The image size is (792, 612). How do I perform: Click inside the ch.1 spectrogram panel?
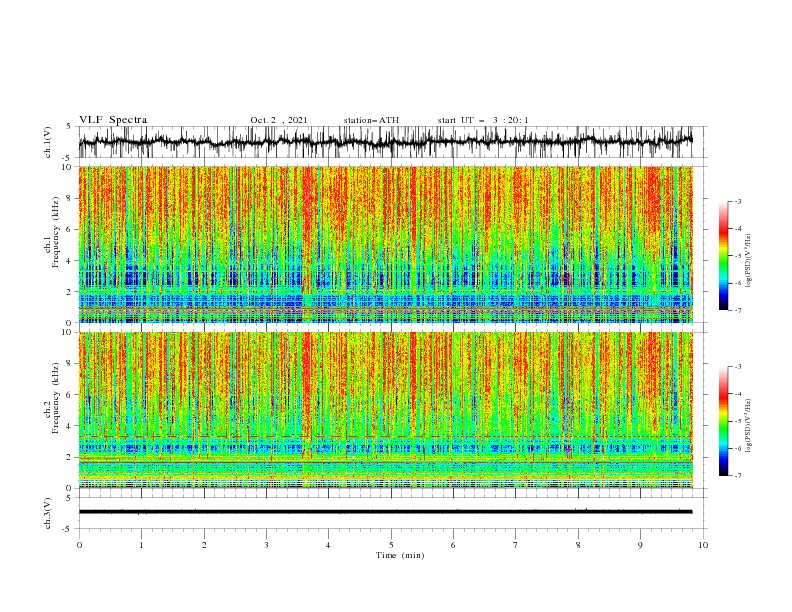pos(386,244)
